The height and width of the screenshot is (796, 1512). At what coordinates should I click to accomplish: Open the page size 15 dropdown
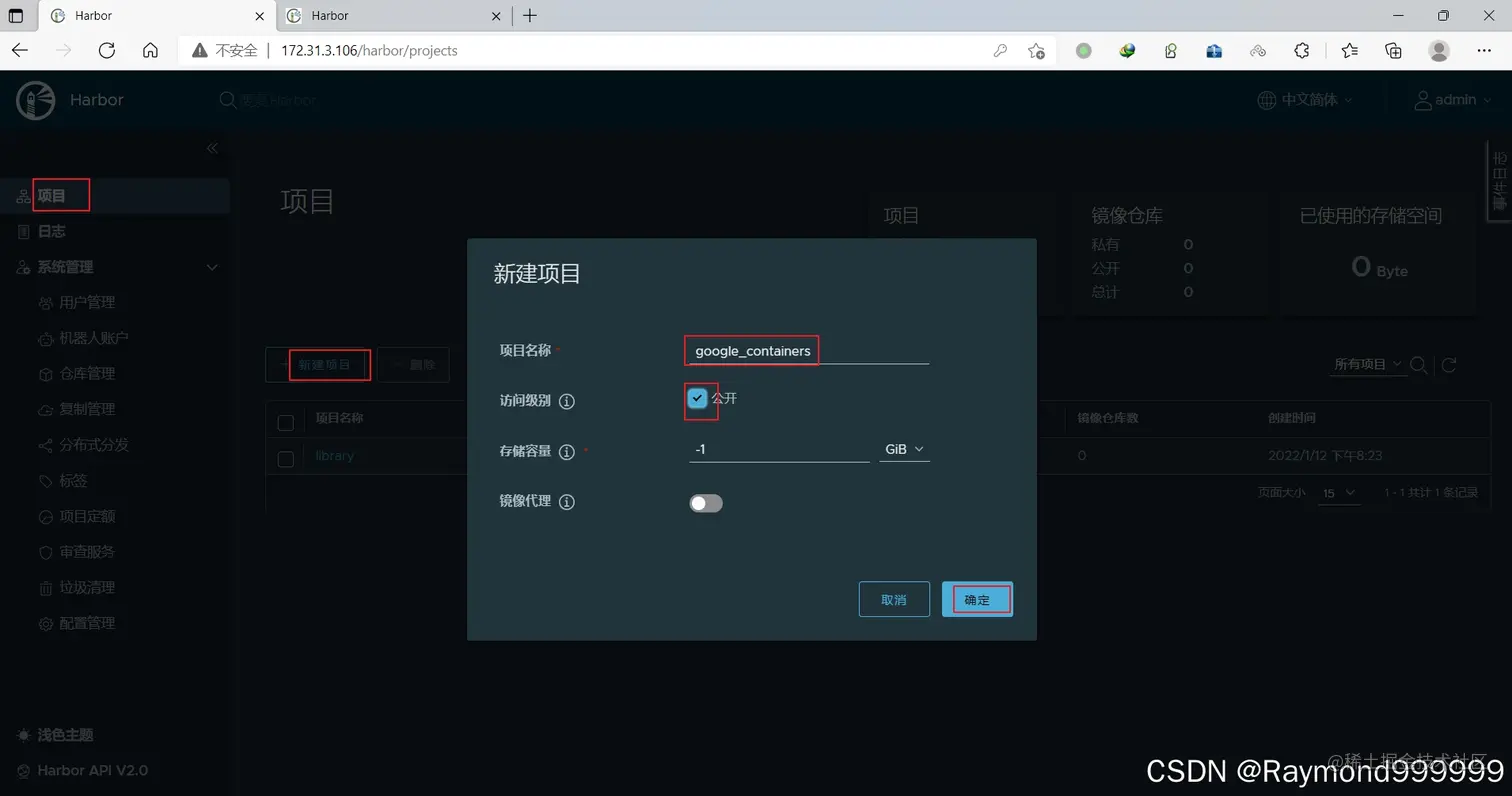click(1338, 493)
